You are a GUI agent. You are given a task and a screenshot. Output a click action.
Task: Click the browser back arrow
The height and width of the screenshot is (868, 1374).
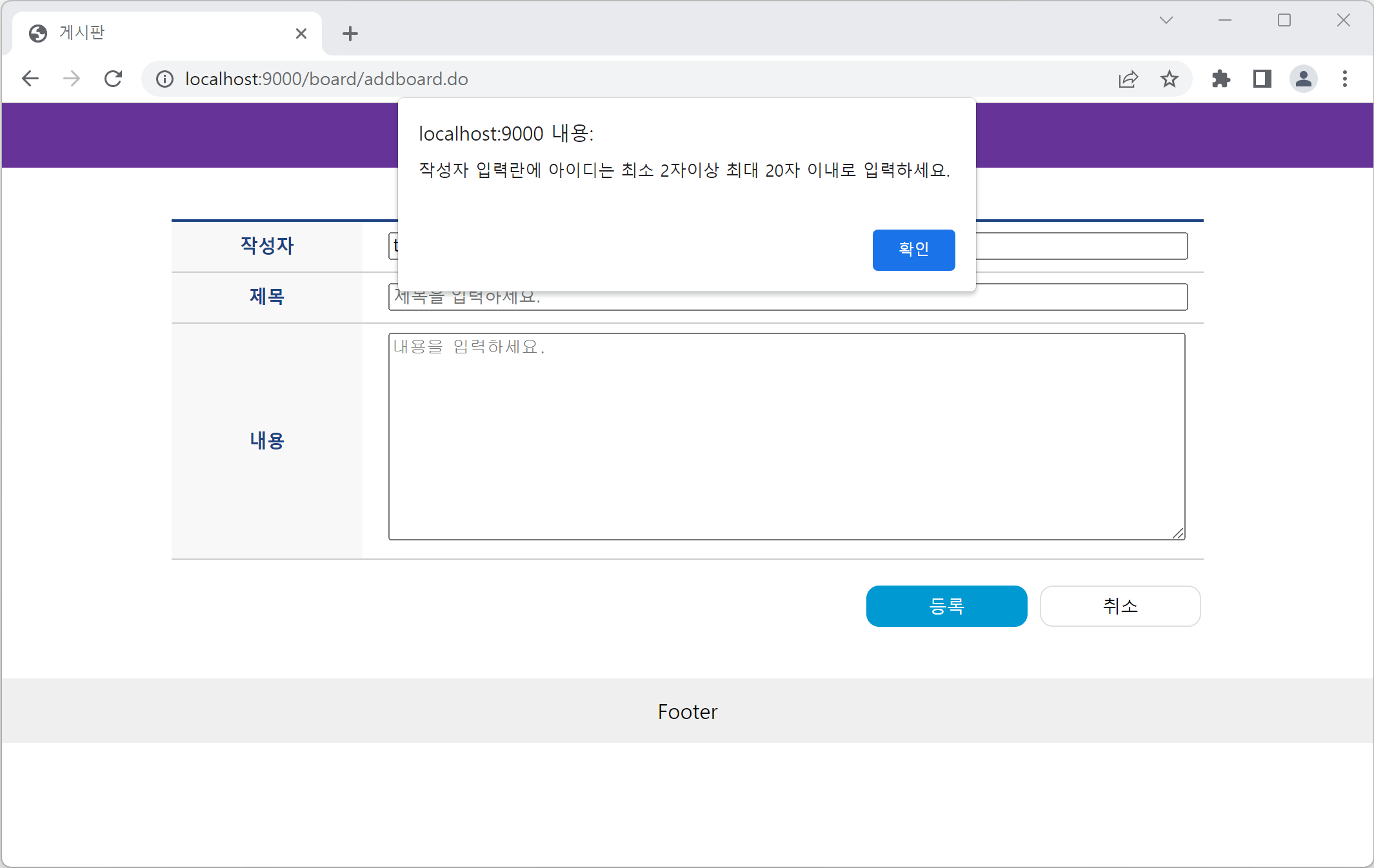30,79
